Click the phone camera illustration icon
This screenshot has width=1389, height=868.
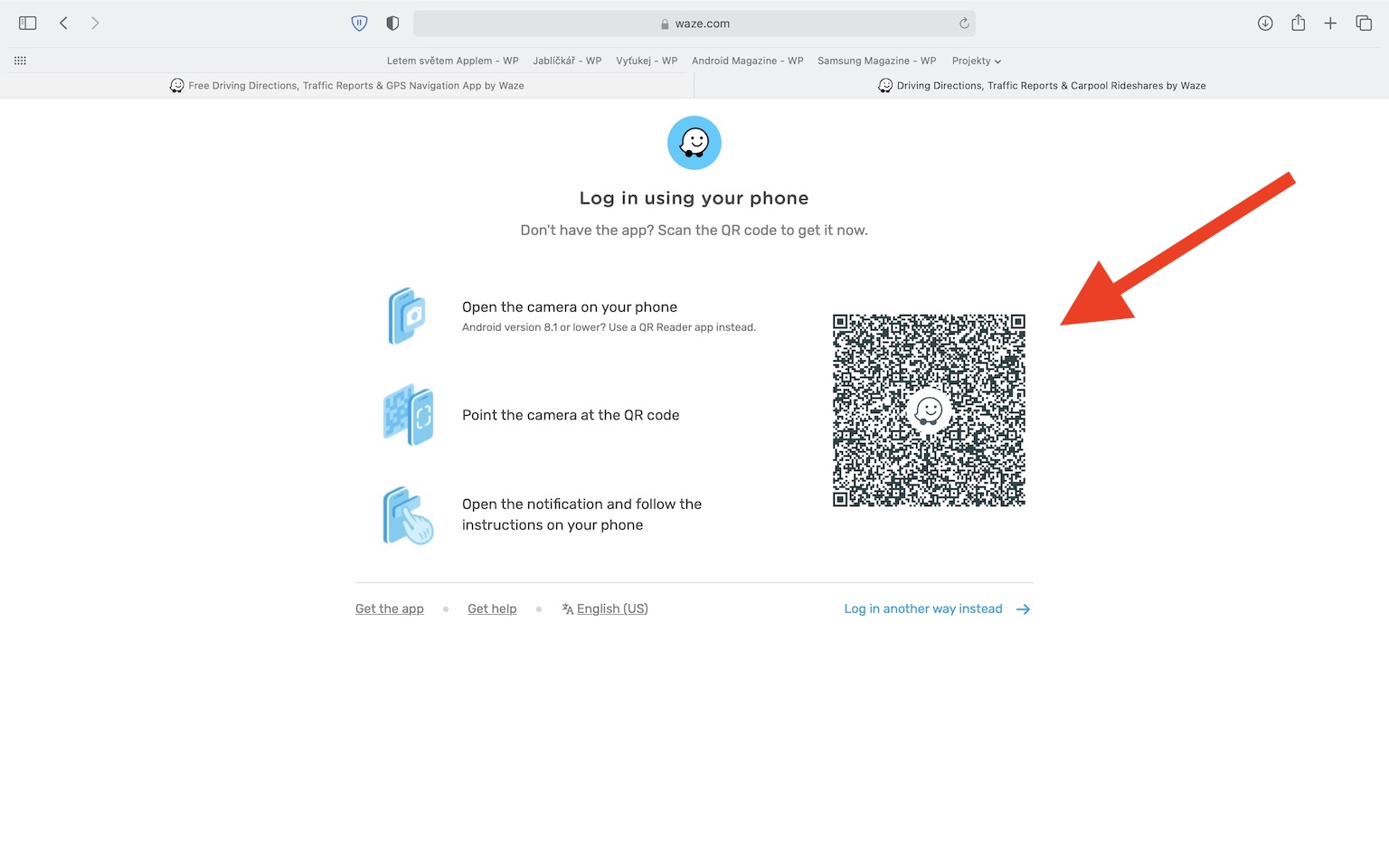(408, 316)
